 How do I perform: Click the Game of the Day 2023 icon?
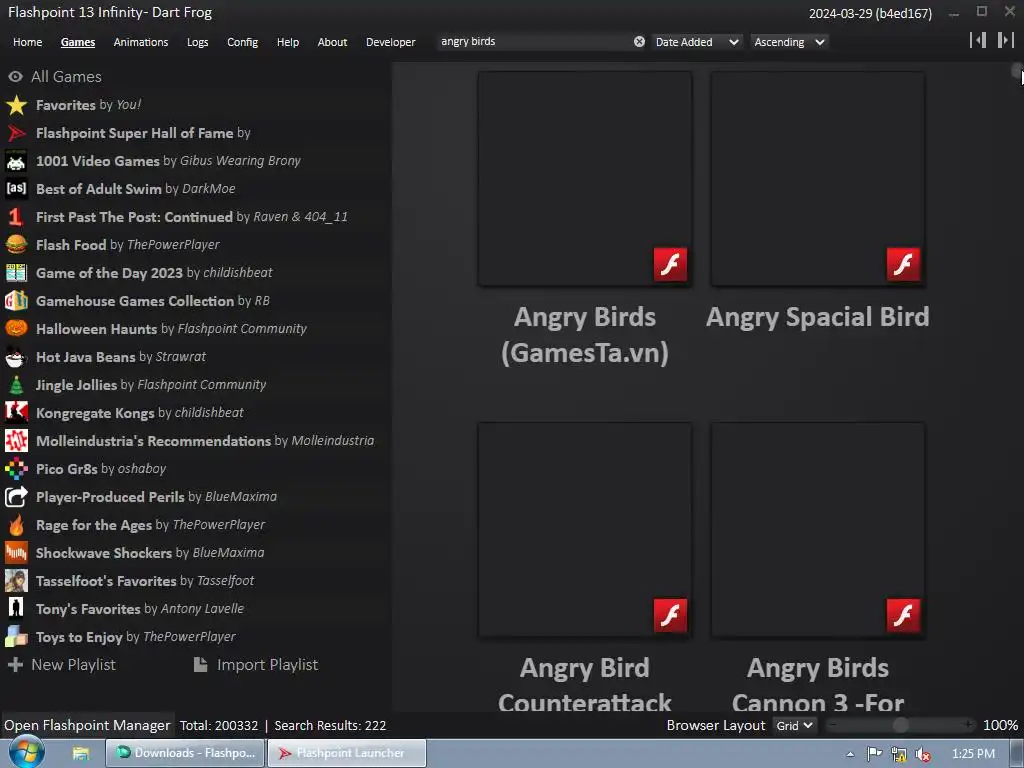[16, 273]
